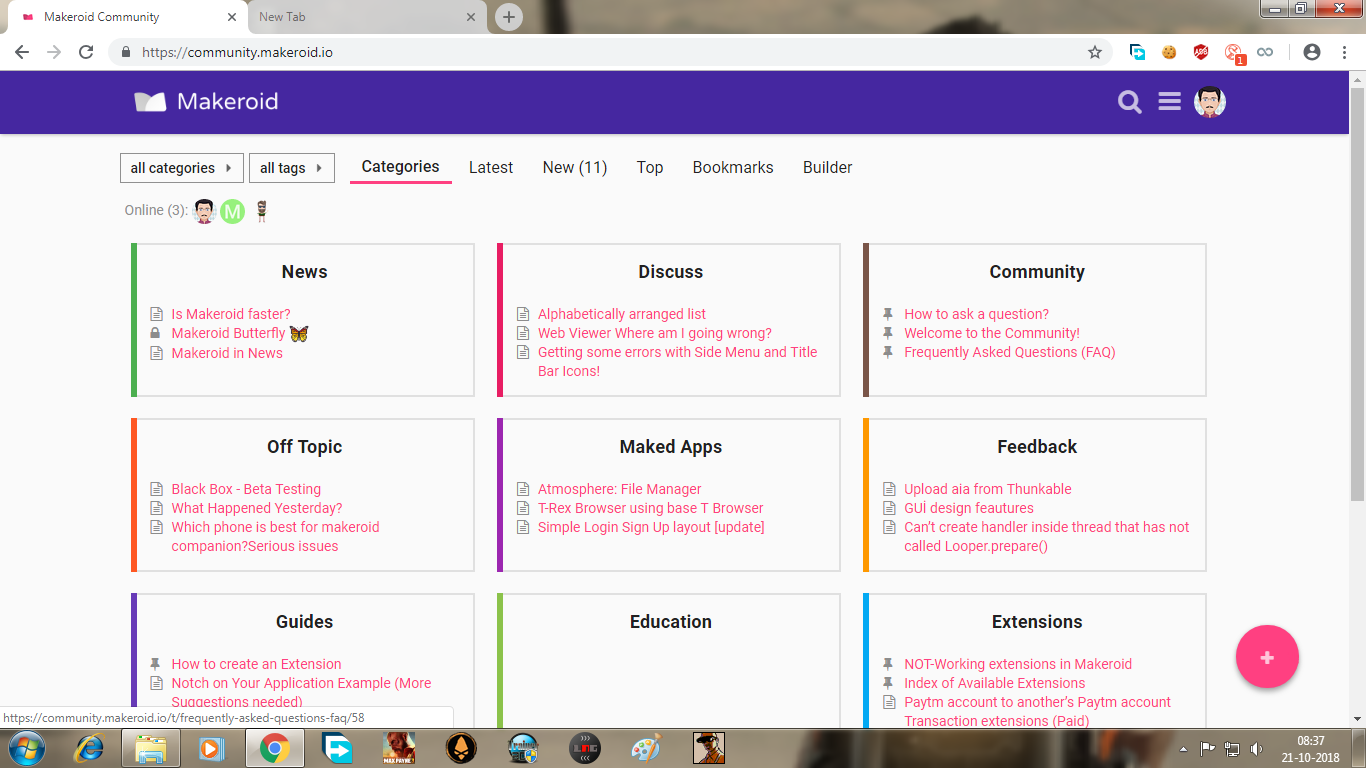This screenshot has height=768, width=1366.
Task: Open the hamburger menu in Makeroid header
Action: 1169,102
